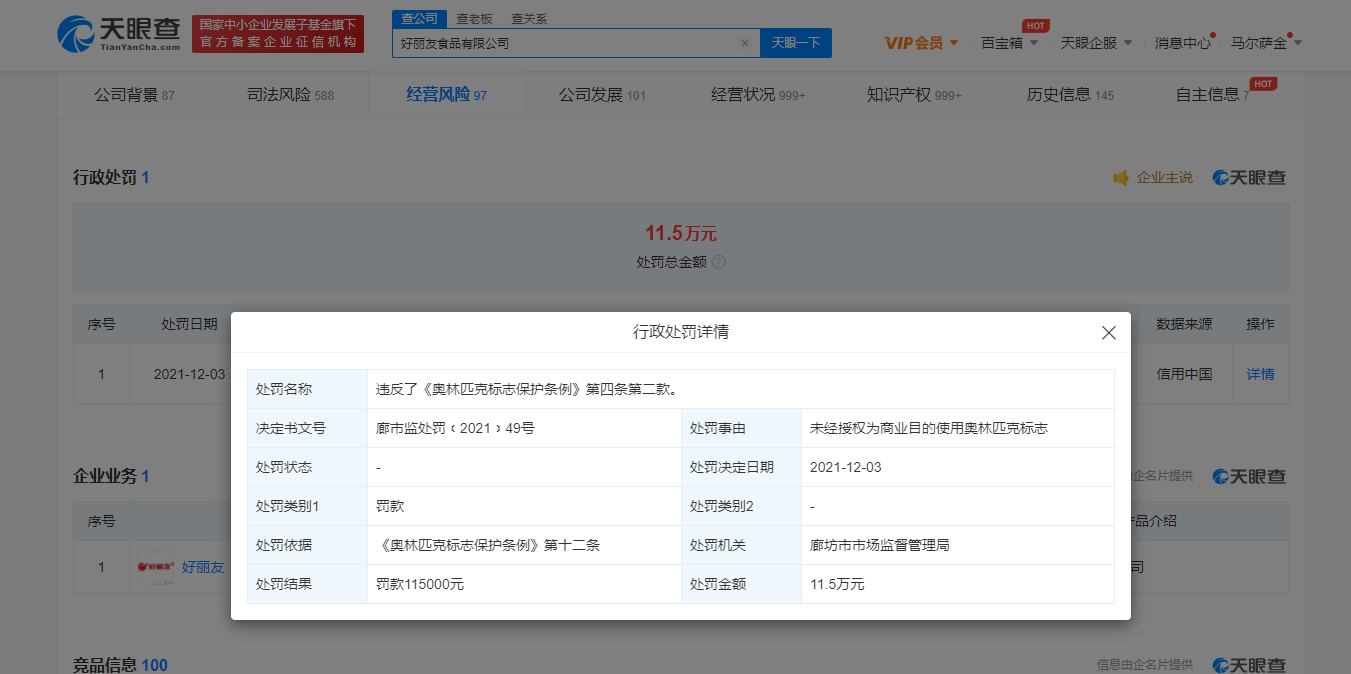Click the 罚款 value of 处罚类别1
The image size is (1351, 674).
[x=390, y=506]
